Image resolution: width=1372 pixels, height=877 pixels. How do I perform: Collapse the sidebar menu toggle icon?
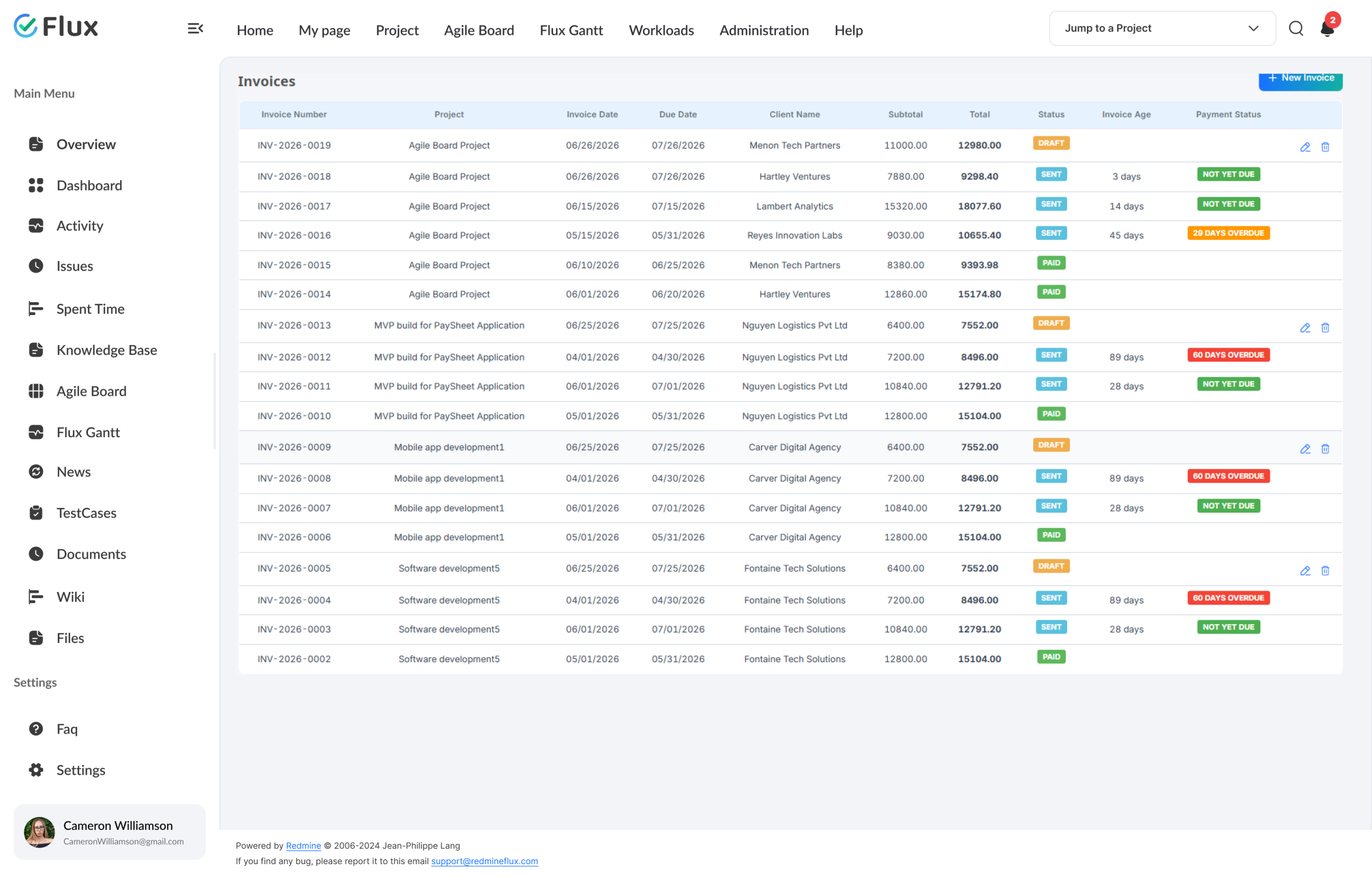[196, 28]
